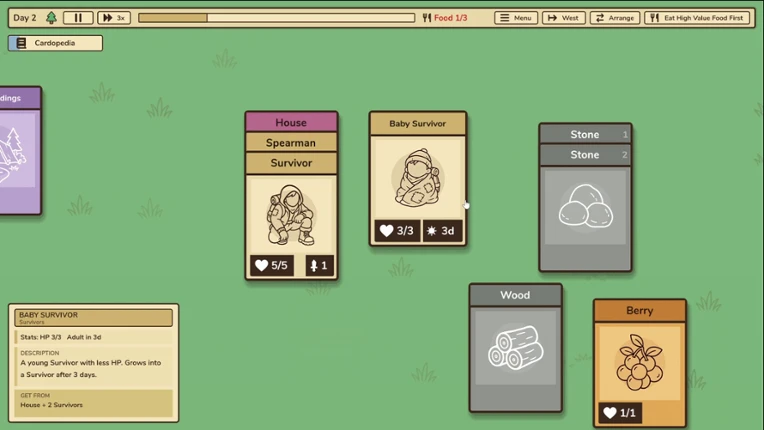
Task: Click the green tree icon next to Day 2
Action: click(x=51, y=18)
